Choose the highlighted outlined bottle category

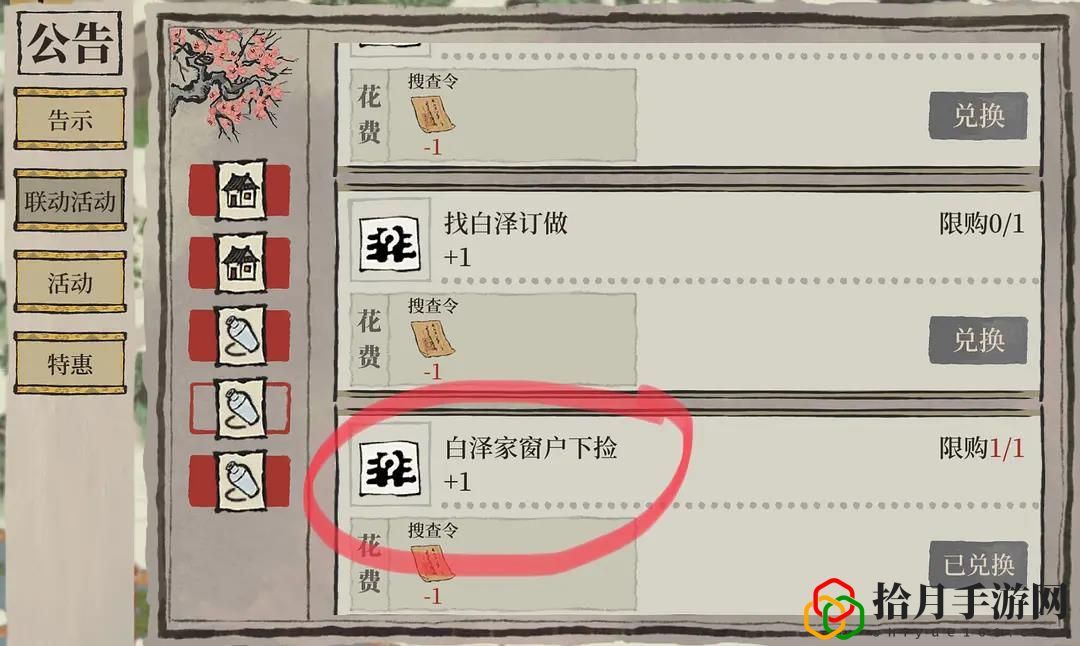pyautogui.click(x=240, y=408)
